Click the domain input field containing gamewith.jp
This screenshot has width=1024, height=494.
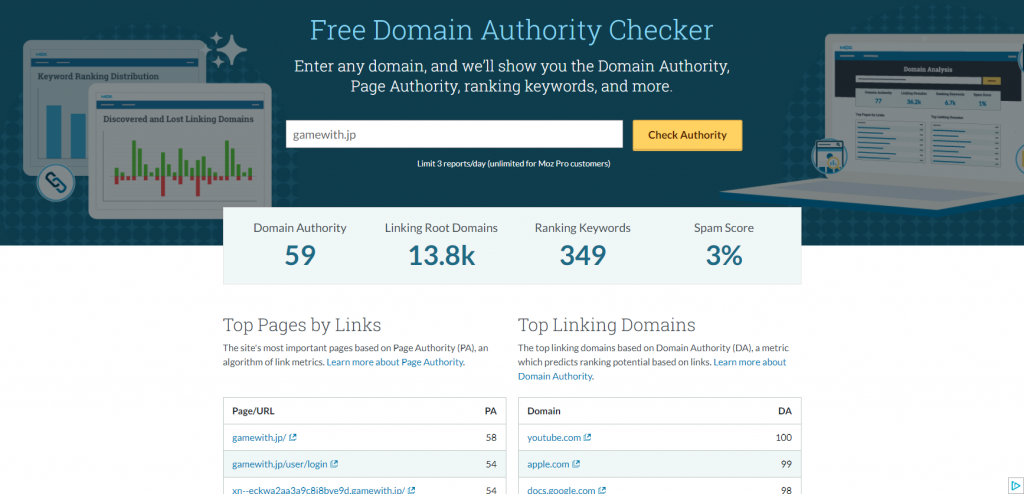click(454, 135)
